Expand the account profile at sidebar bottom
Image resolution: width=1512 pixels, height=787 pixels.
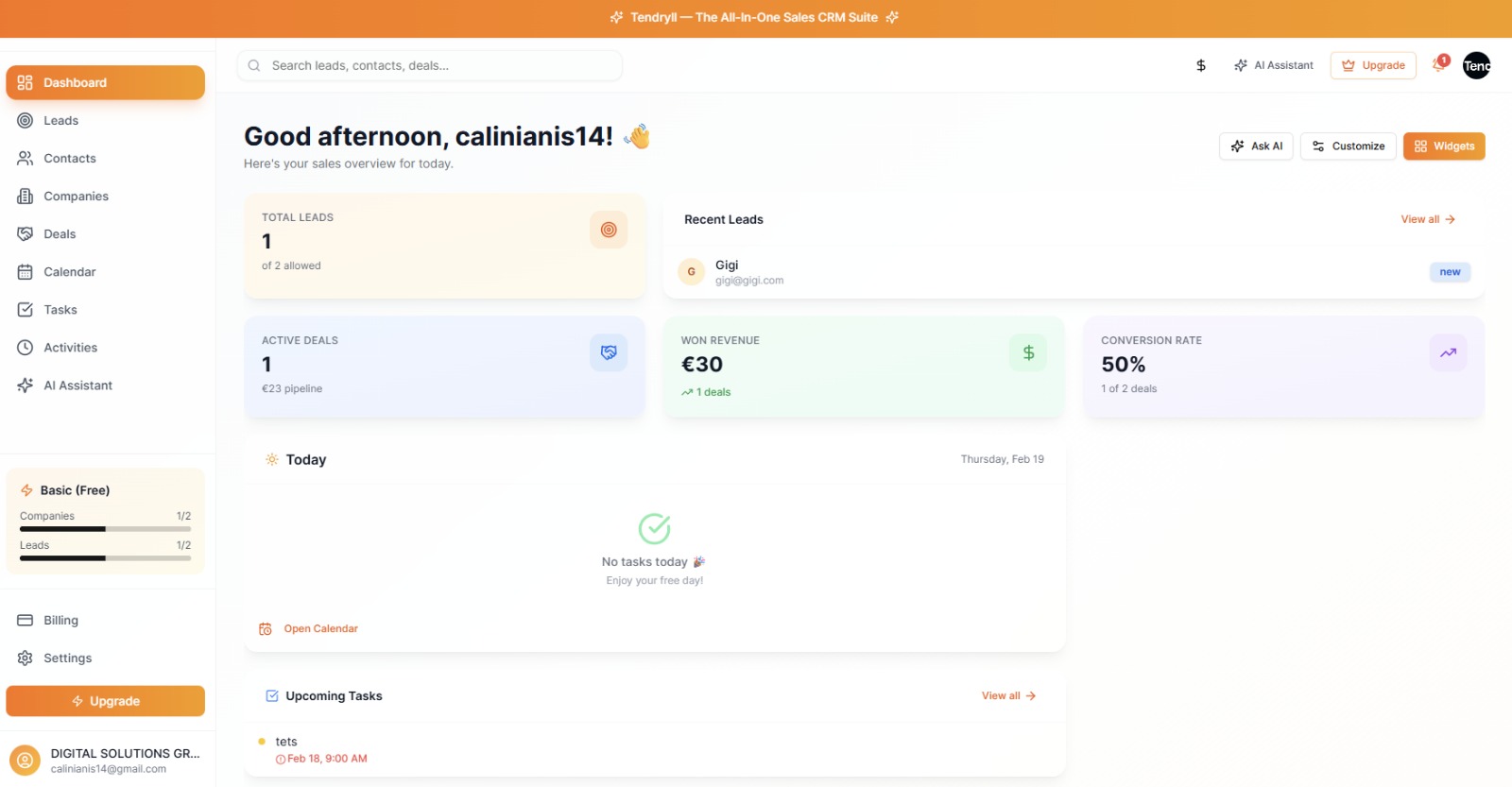click(x=106, y=760)
